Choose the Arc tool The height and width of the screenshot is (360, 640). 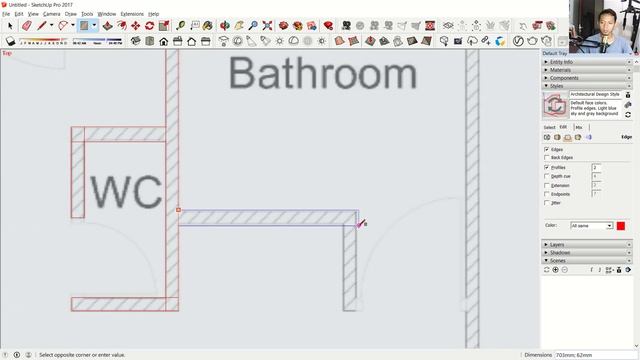point(63,26)
